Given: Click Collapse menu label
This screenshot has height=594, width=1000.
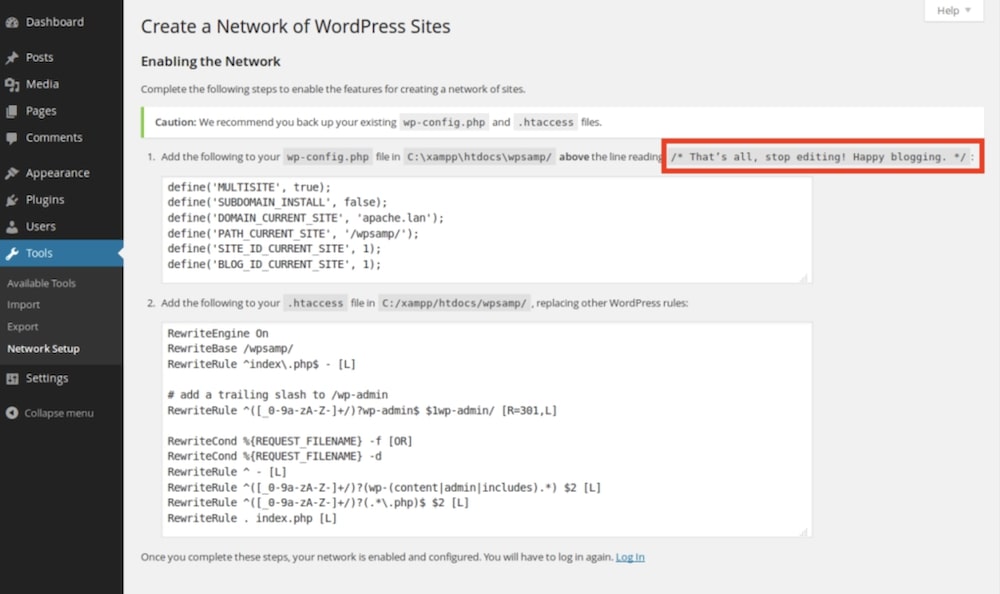Looking at the screenshot, I should [x=59, y=413].
